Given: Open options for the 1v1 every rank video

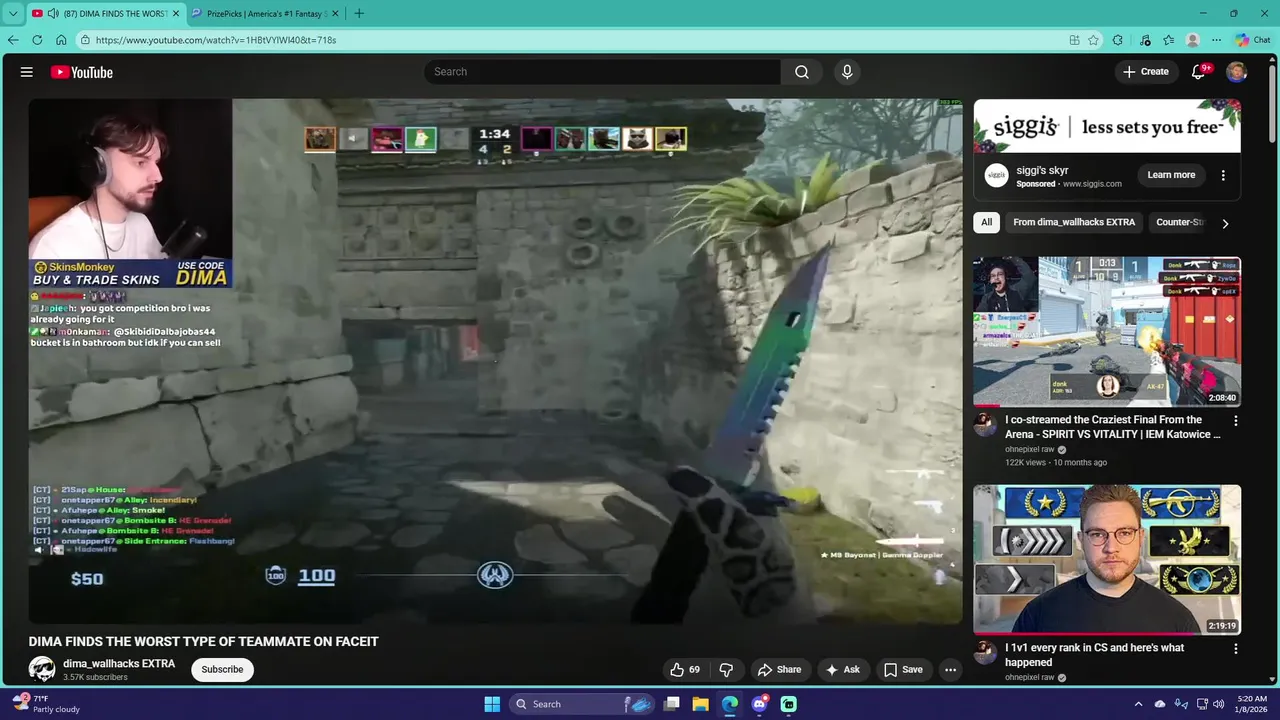Looking at the screenshot, I should tap(1235, 649).
